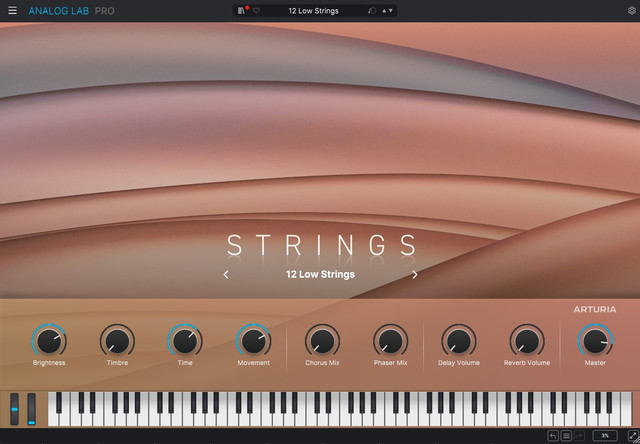Undo last change with undo arrow
Image resolution: width=640 pixels, height=444 pixels.
coord(553,436)
